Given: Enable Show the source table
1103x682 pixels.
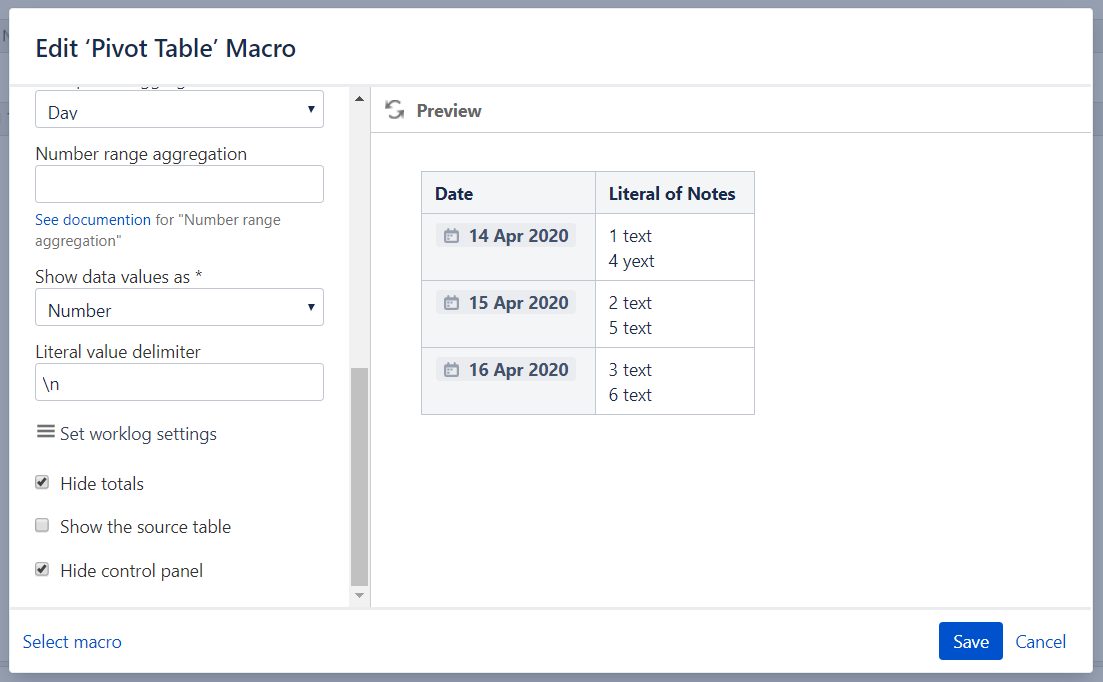Looking at the screenshot, I should pyautogui.click(x=41, y=525).
